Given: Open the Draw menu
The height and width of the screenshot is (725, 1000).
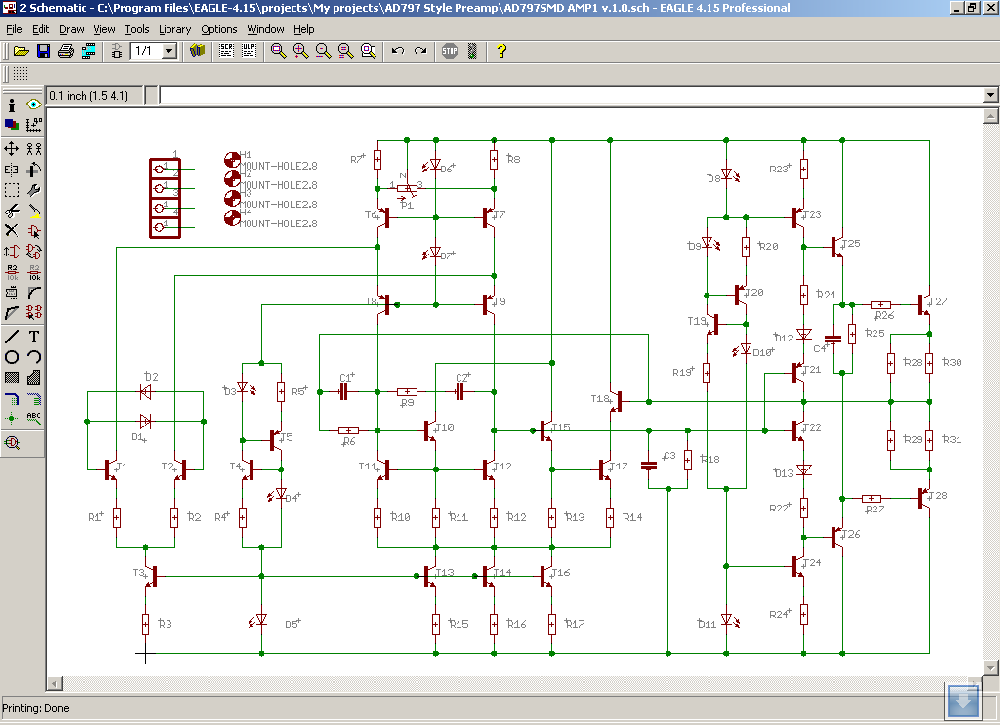Looking at the screenshot, I should (x=71, y=29).
